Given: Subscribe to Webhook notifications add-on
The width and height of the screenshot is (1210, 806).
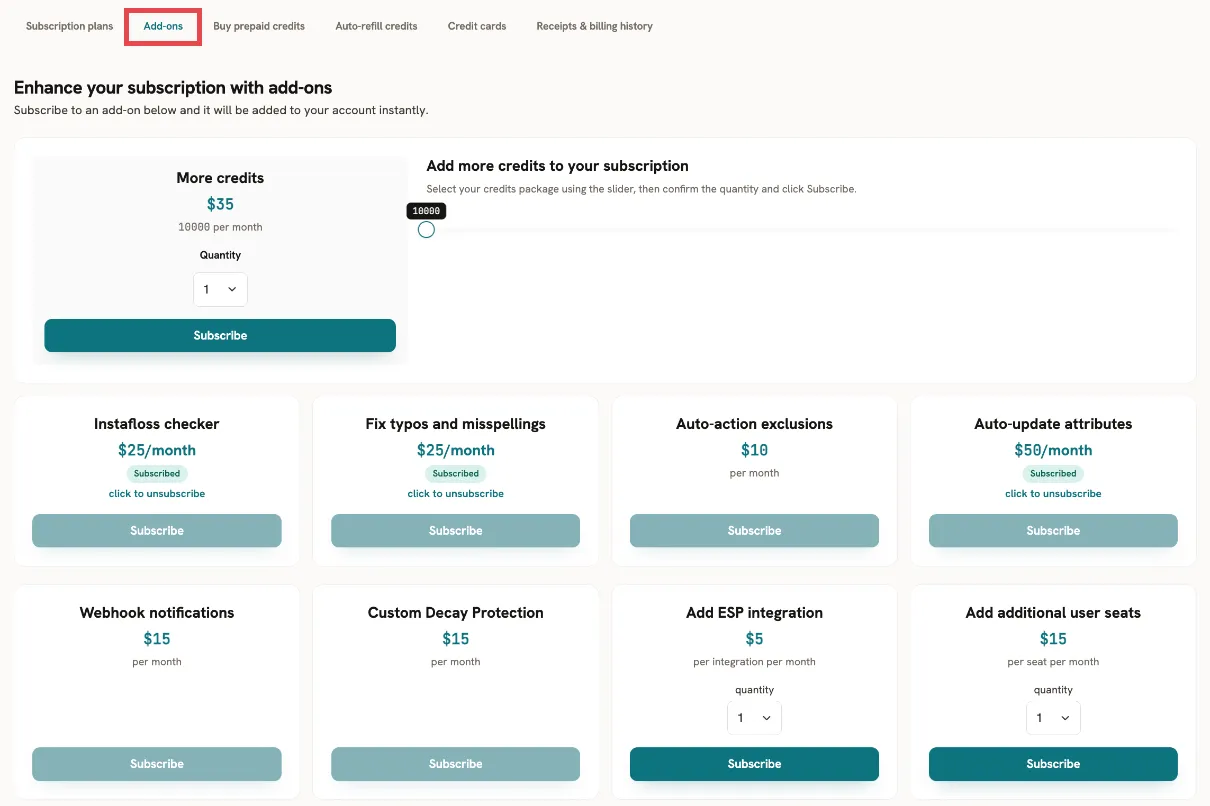Looking at the screenshot, I should 157,764.
